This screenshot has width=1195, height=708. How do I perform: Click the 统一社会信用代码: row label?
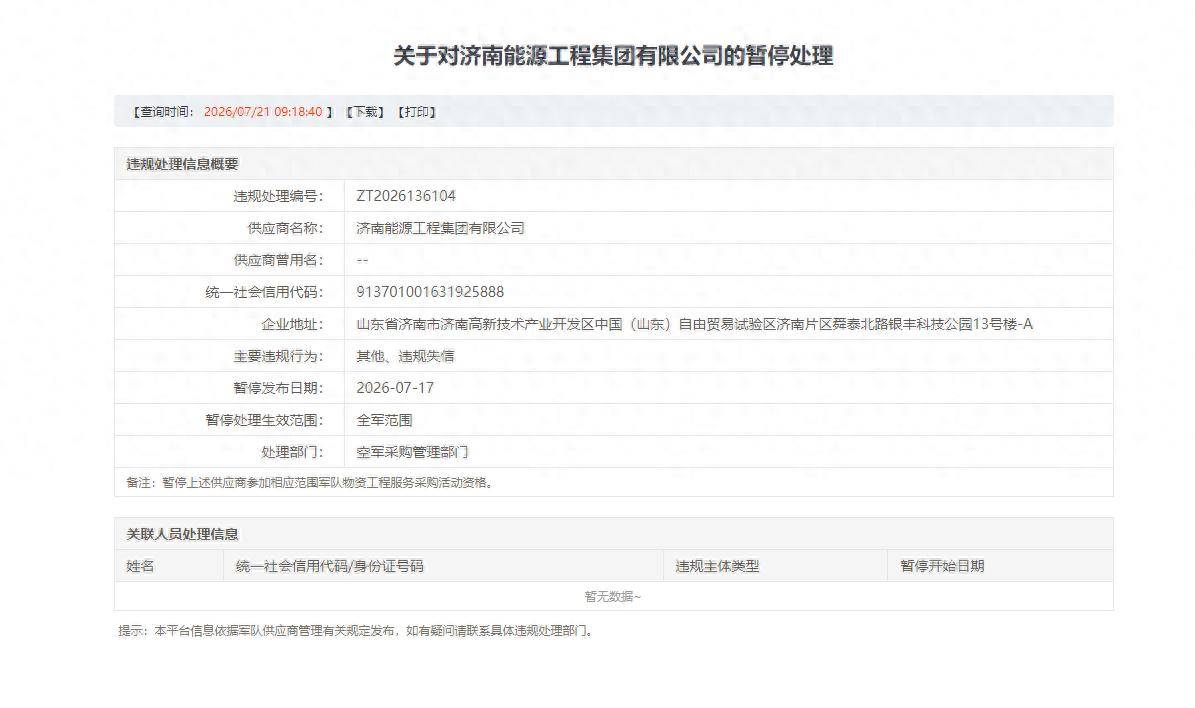pyautogui.click(x=264, y=292)
